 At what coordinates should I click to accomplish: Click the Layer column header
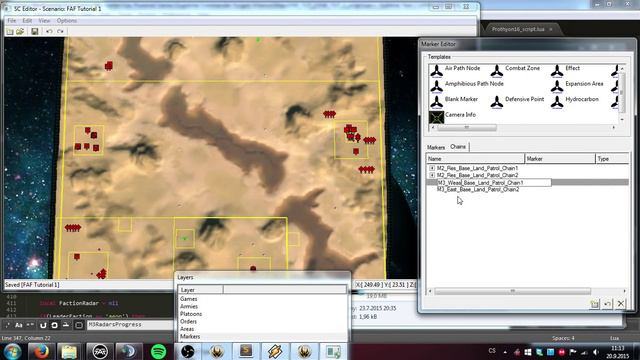[200, 290]
